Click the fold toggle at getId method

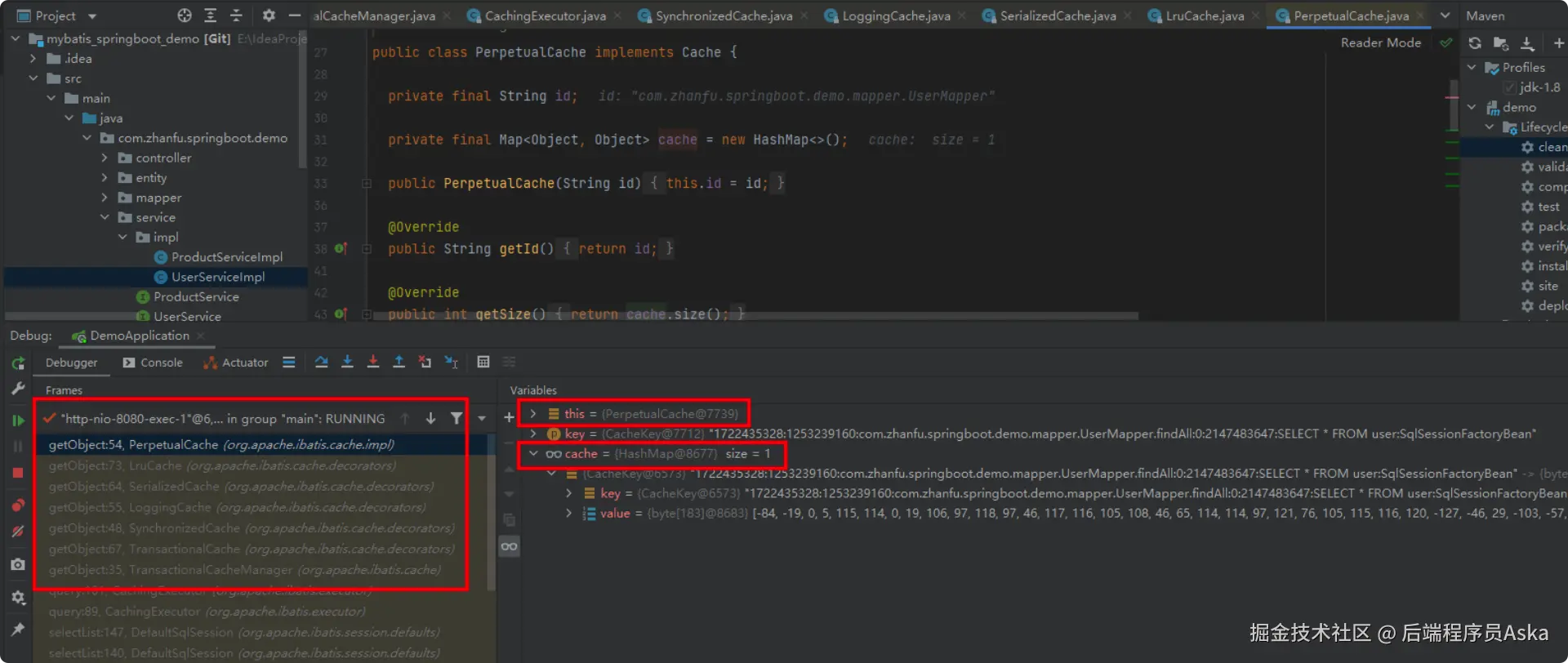pyautogui.click(x=367, y=249)
